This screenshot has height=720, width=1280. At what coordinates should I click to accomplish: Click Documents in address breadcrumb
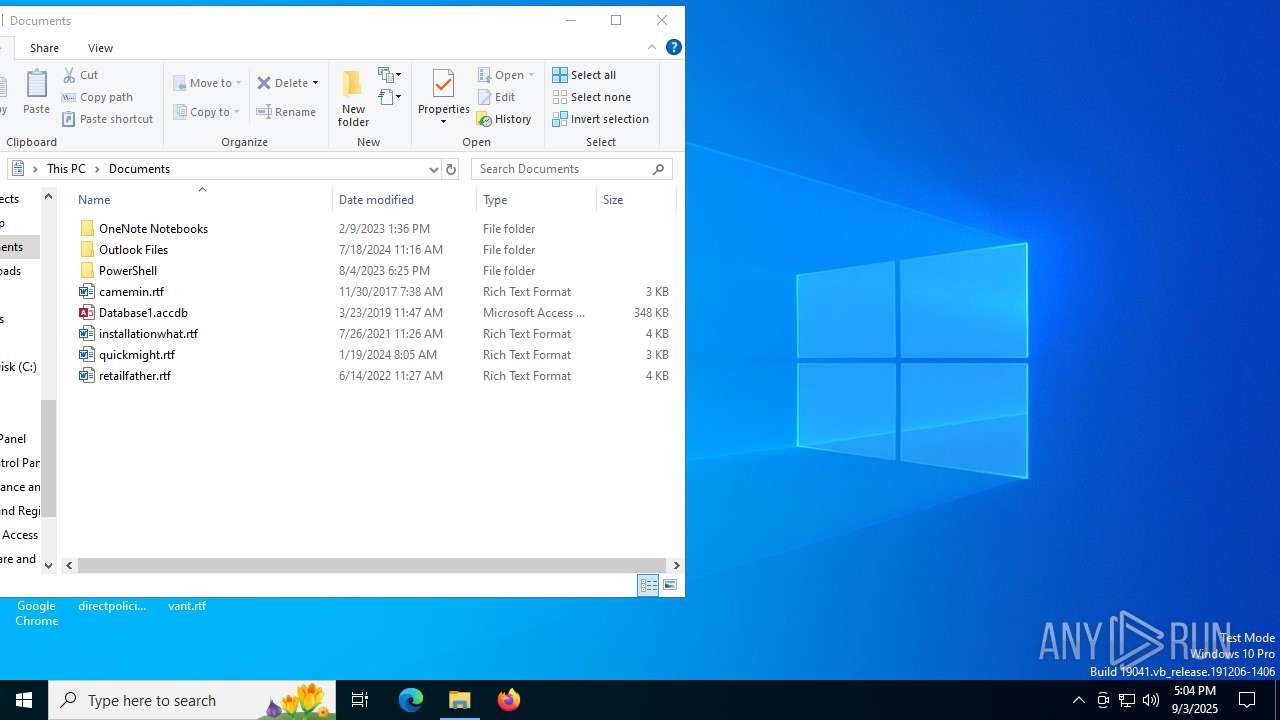click(139, 169)
